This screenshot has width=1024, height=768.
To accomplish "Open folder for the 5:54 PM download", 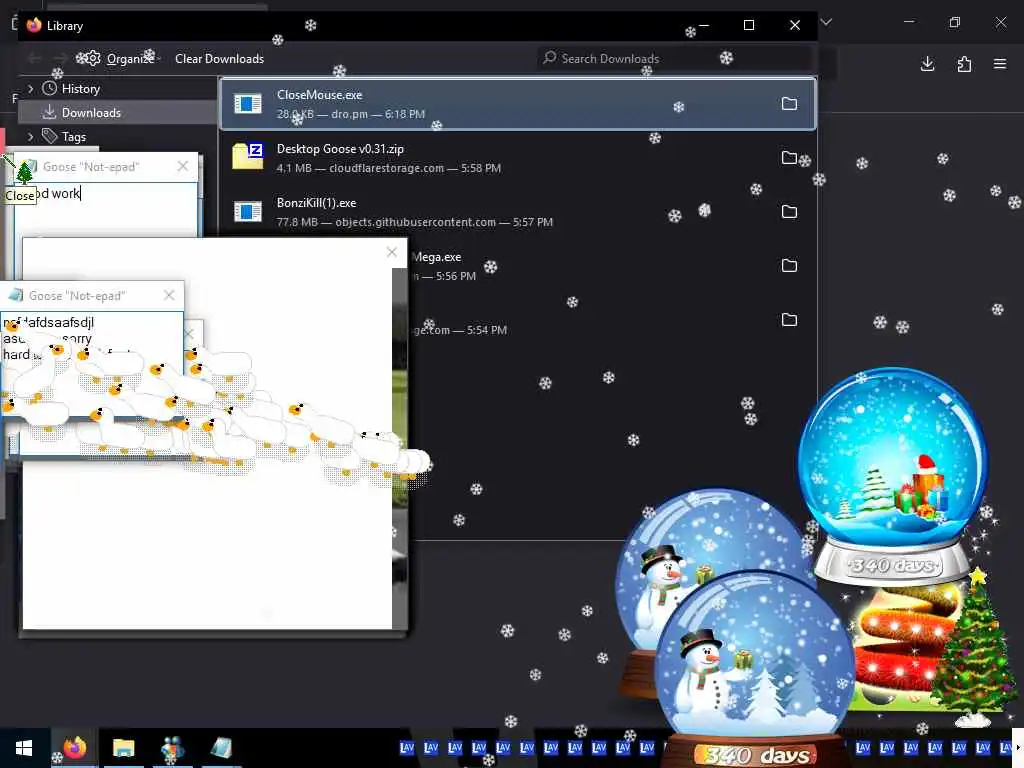I will click(x=789, y=319).
